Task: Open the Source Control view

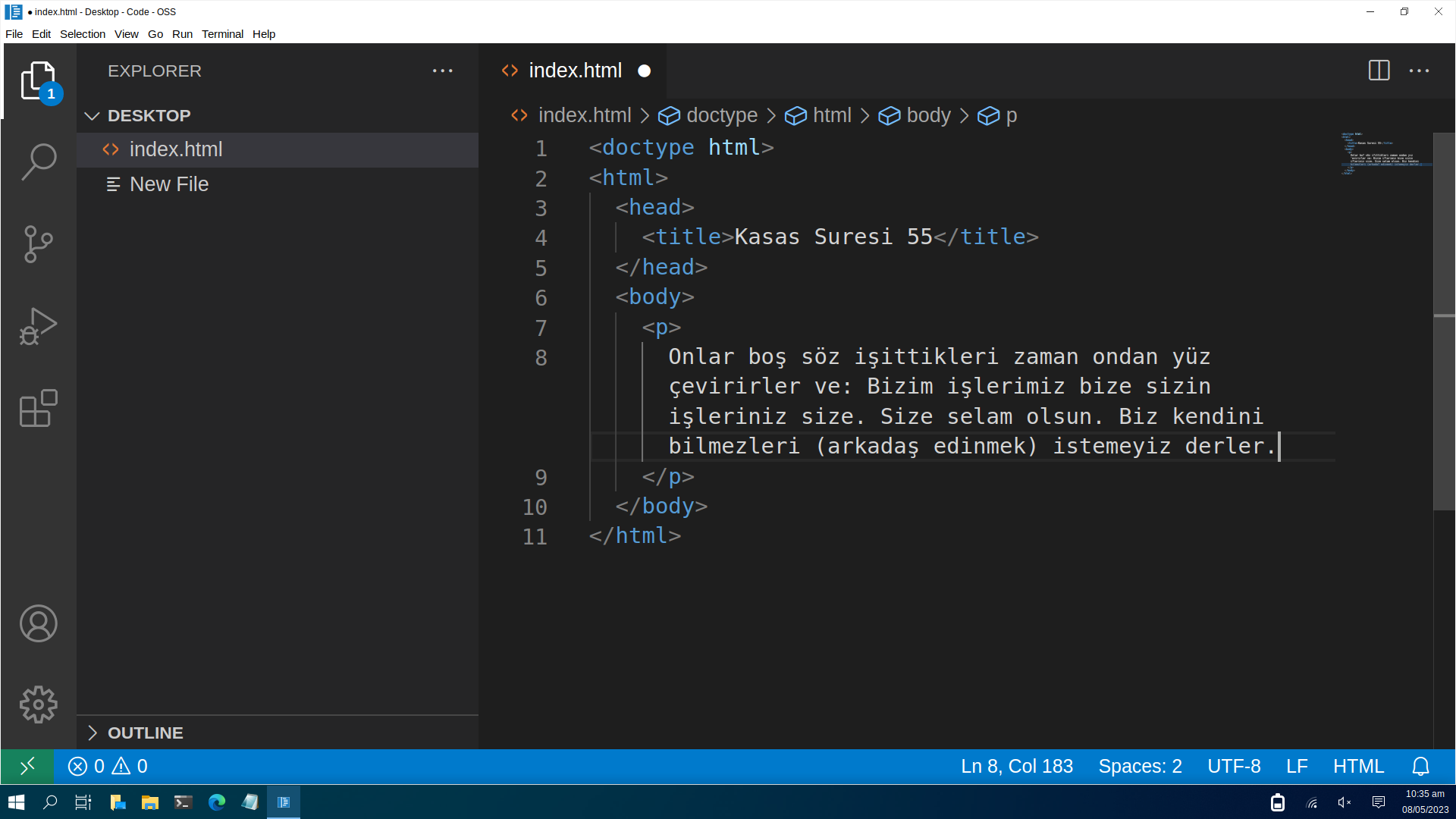Action: point(39,244)
